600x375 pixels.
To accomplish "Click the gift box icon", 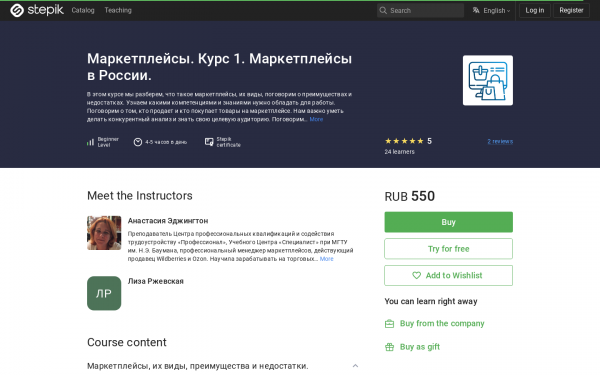I will click(389, 347).
